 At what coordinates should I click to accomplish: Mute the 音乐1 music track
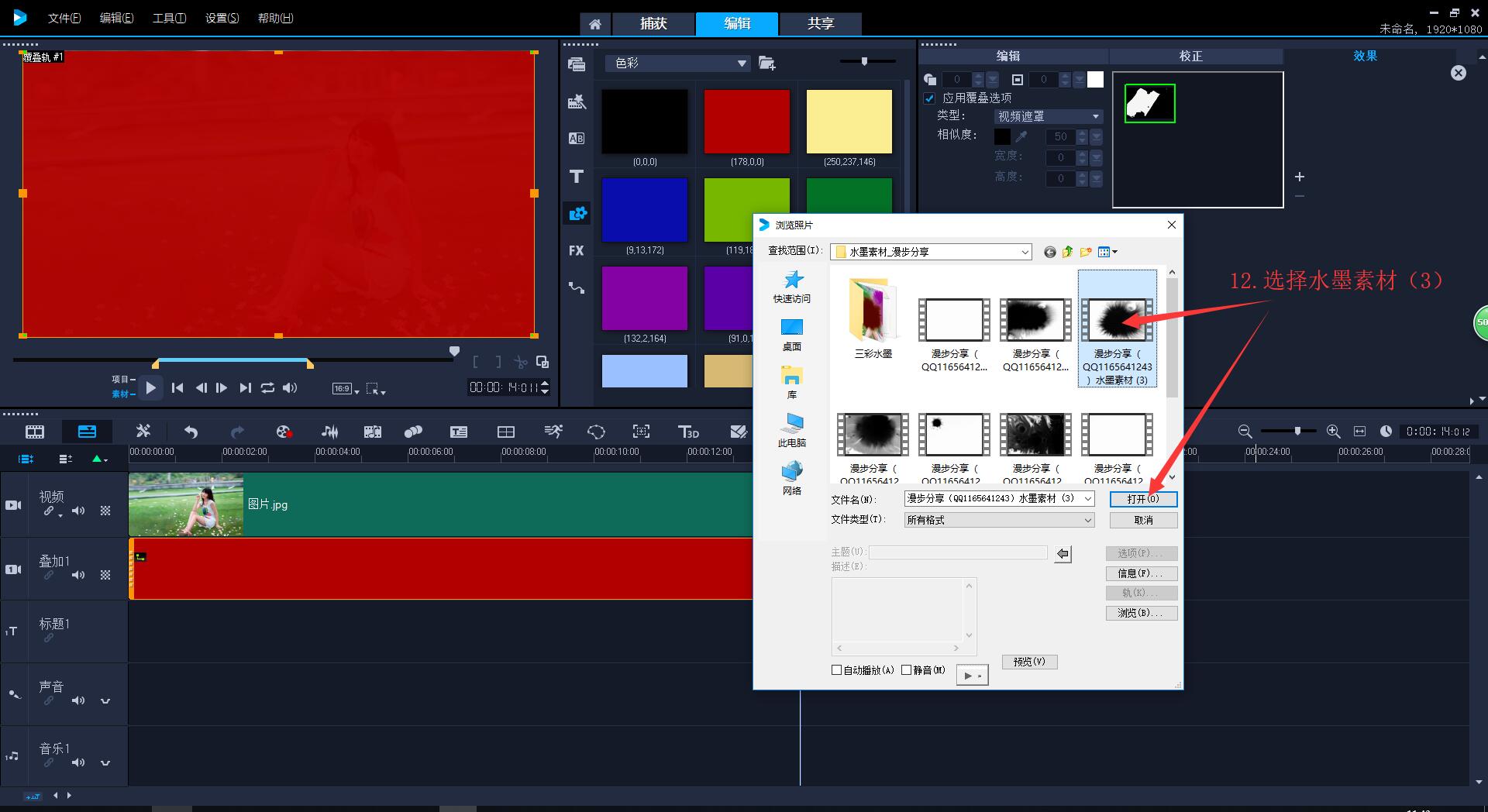(x=78, y=762)
